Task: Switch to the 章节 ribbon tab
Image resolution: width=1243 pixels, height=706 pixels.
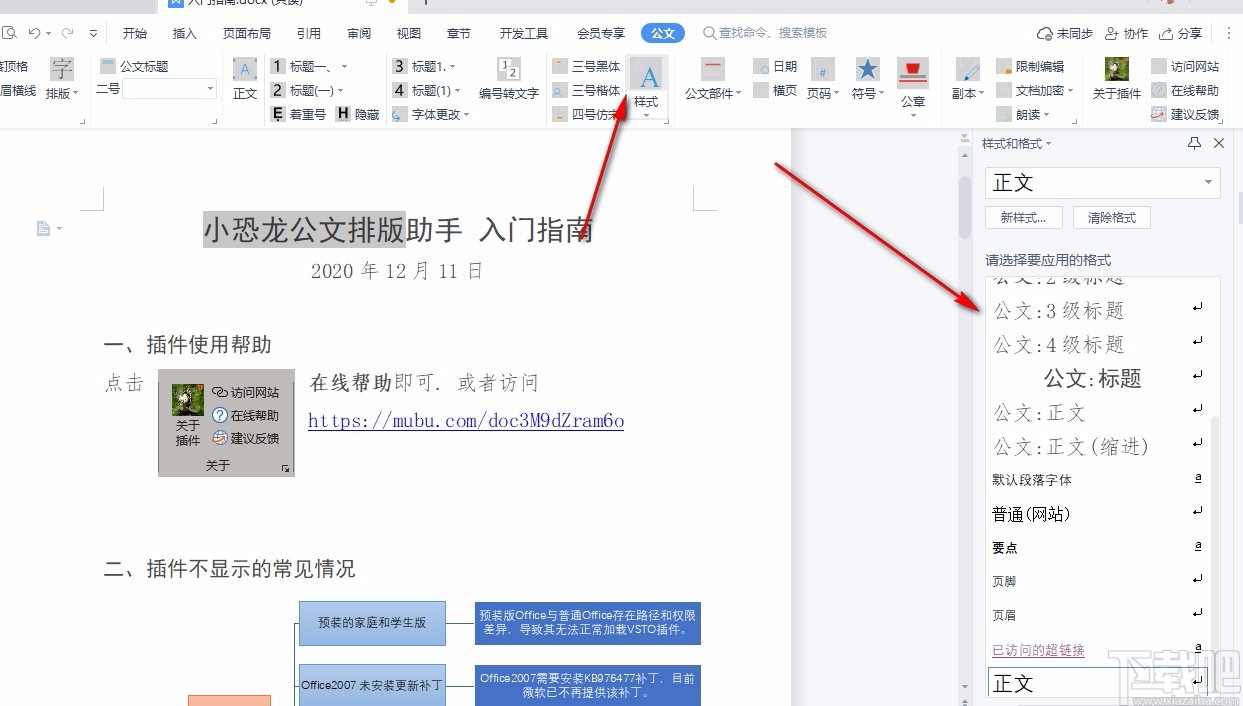Action: pos(458,32)
